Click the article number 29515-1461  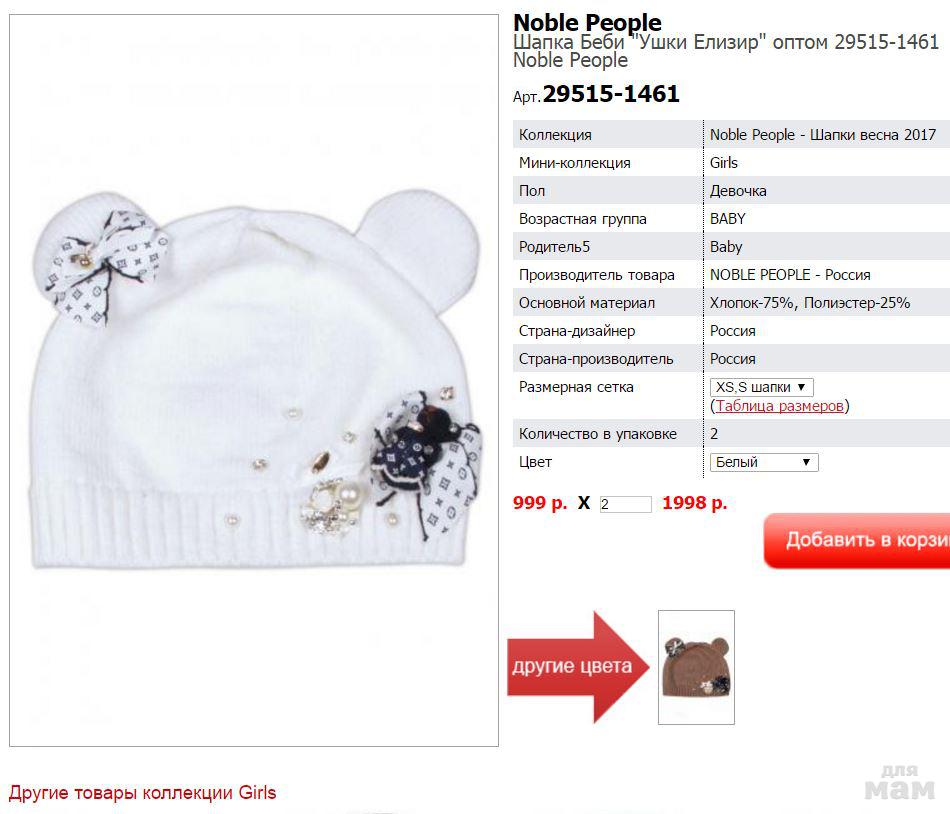click(611, 94)
